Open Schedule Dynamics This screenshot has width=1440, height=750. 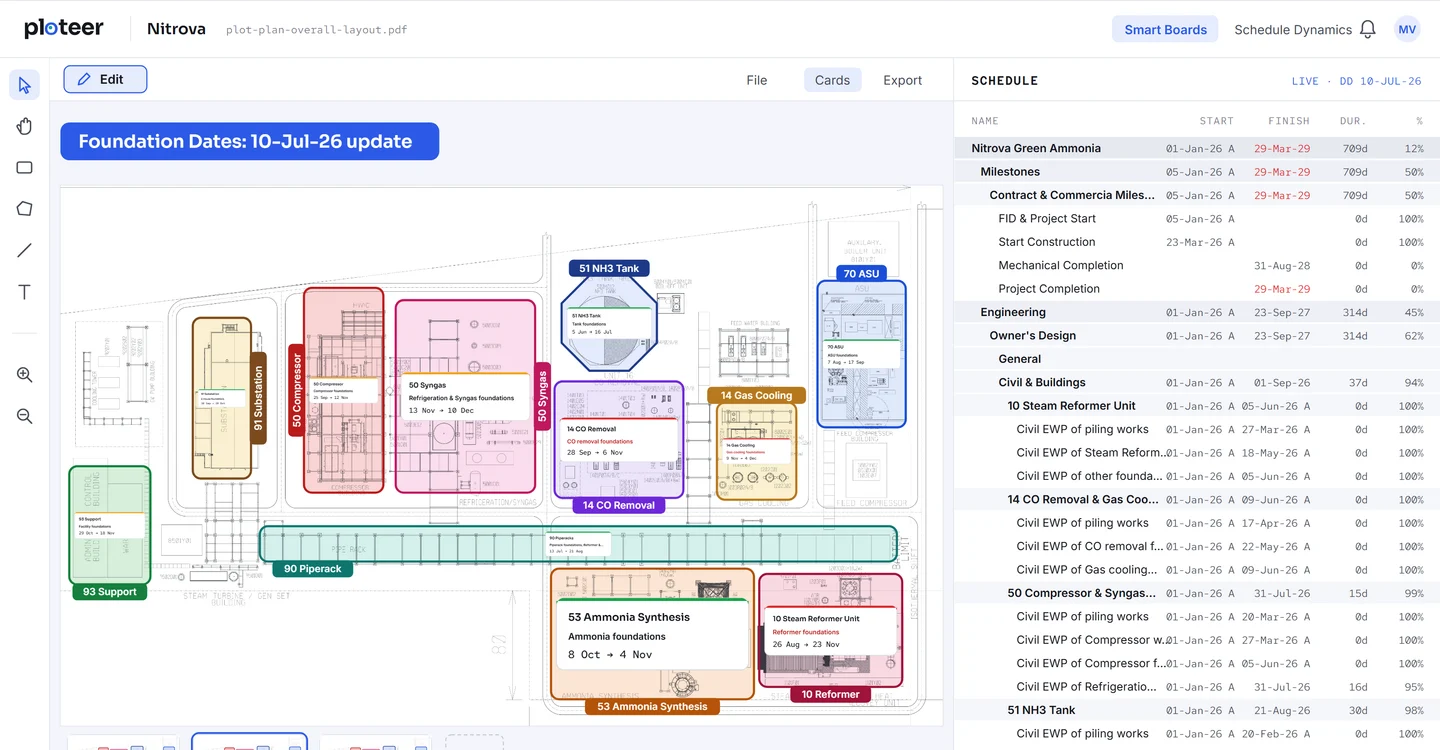point(1293,29)
